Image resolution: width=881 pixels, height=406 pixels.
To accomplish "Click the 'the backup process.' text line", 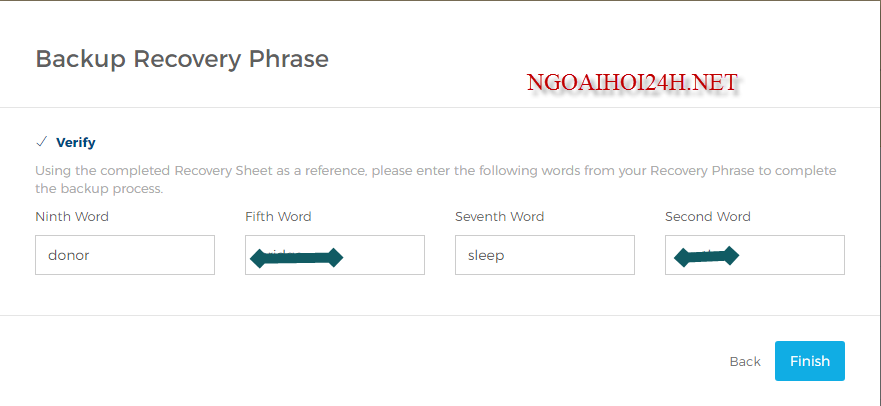I will click(x=99, y=188).
